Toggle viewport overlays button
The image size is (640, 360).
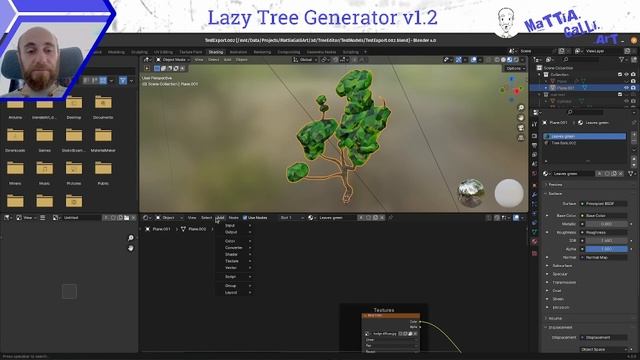[x=473, y=60]
